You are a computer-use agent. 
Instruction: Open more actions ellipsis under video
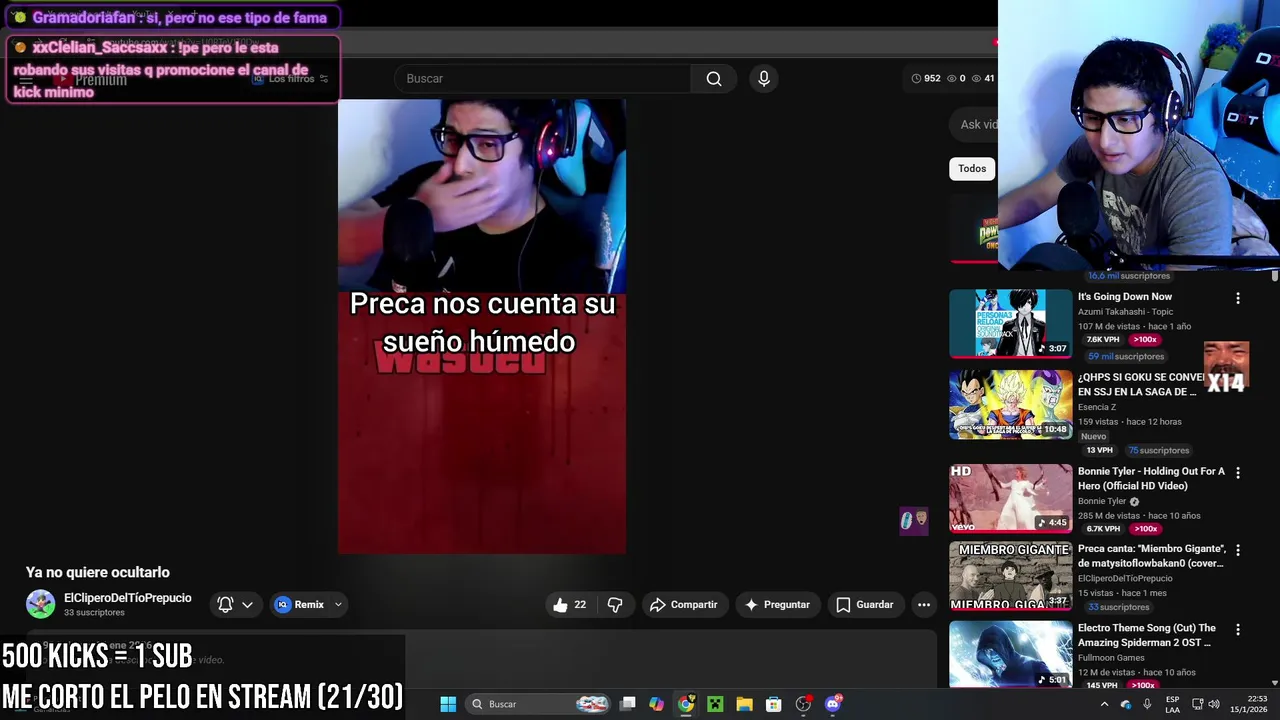click(924, 604)
